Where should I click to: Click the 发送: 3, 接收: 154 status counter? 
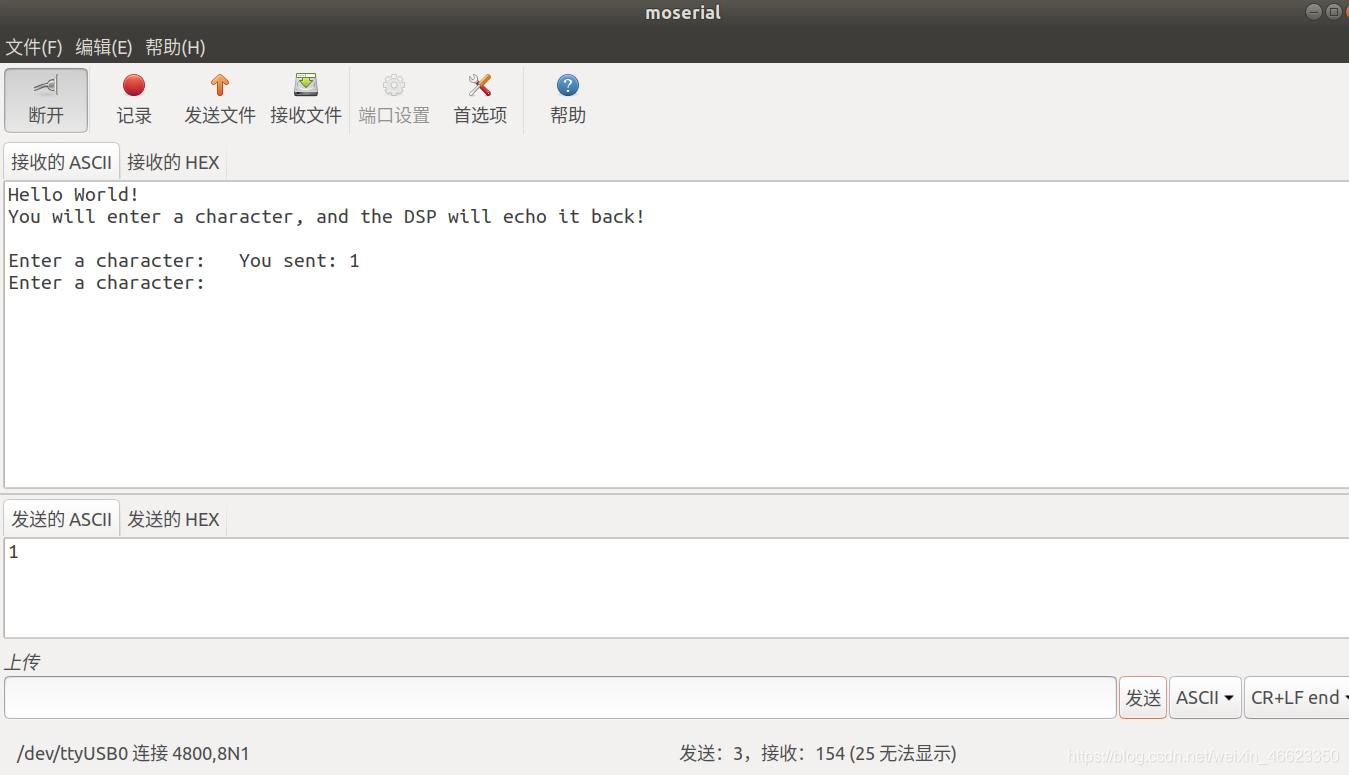click(x=817, y=753)
